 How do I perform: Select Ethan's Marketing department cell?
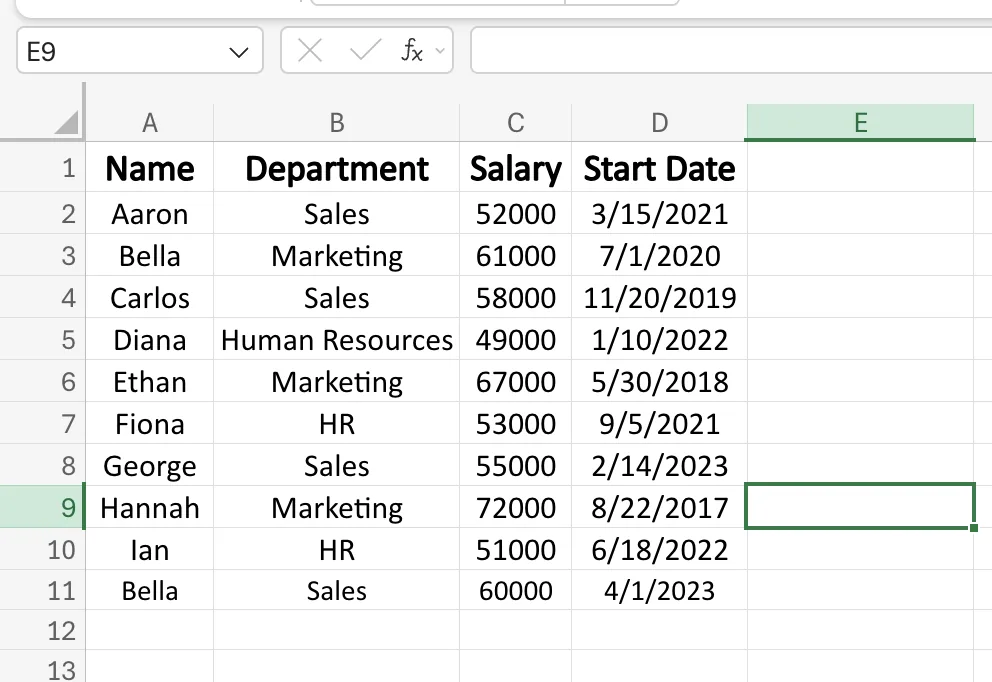[x=337, y=381]
